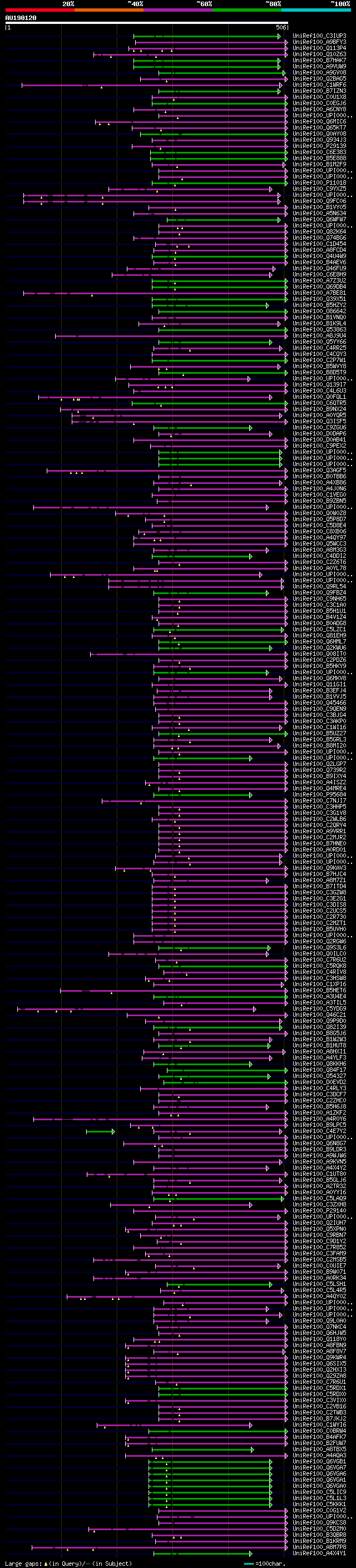Select the UniRef100_Q739R2 label
The height and width of the screenshot is (1568, 356).
[319, 770]
